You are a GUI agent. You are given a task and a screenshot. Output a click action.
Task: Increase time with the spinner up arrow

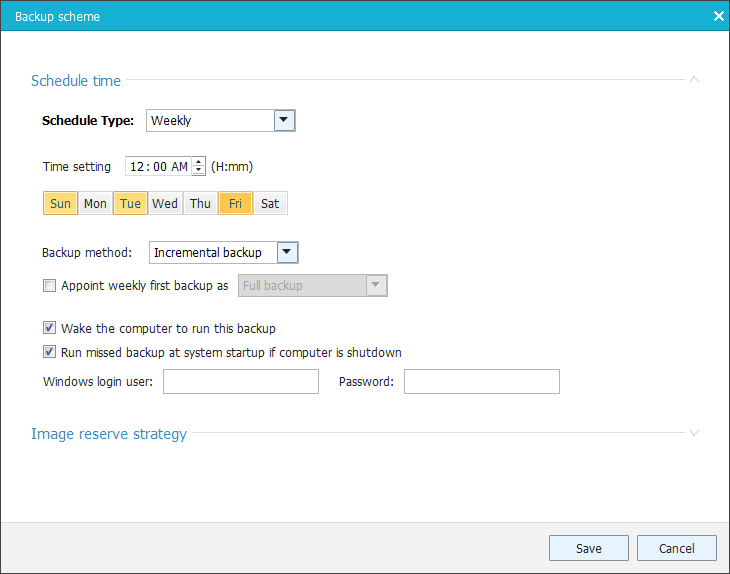pyautogui.click(x=199, y=162)
